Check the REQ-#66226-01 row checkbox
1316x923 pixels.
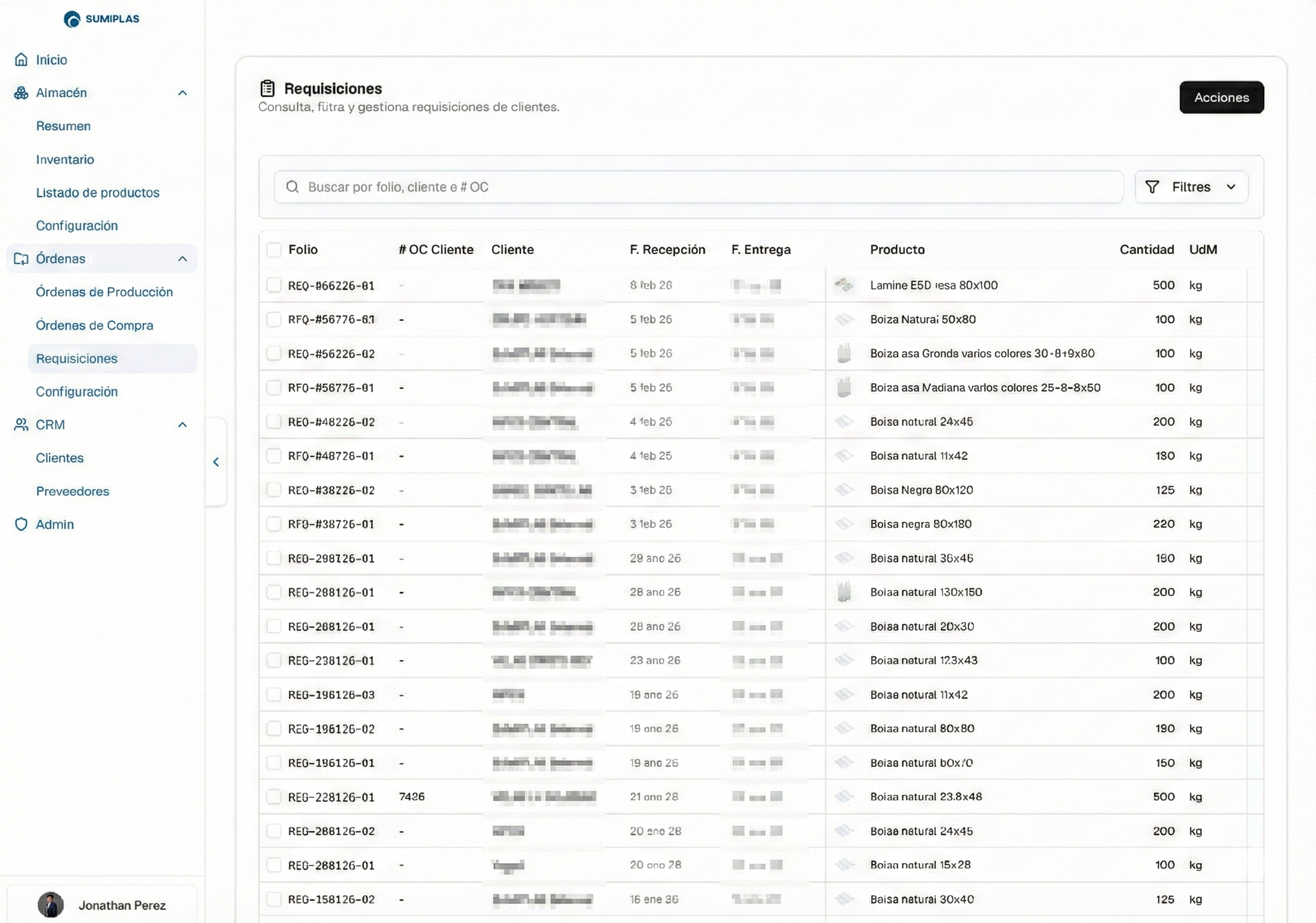[274, 285]
